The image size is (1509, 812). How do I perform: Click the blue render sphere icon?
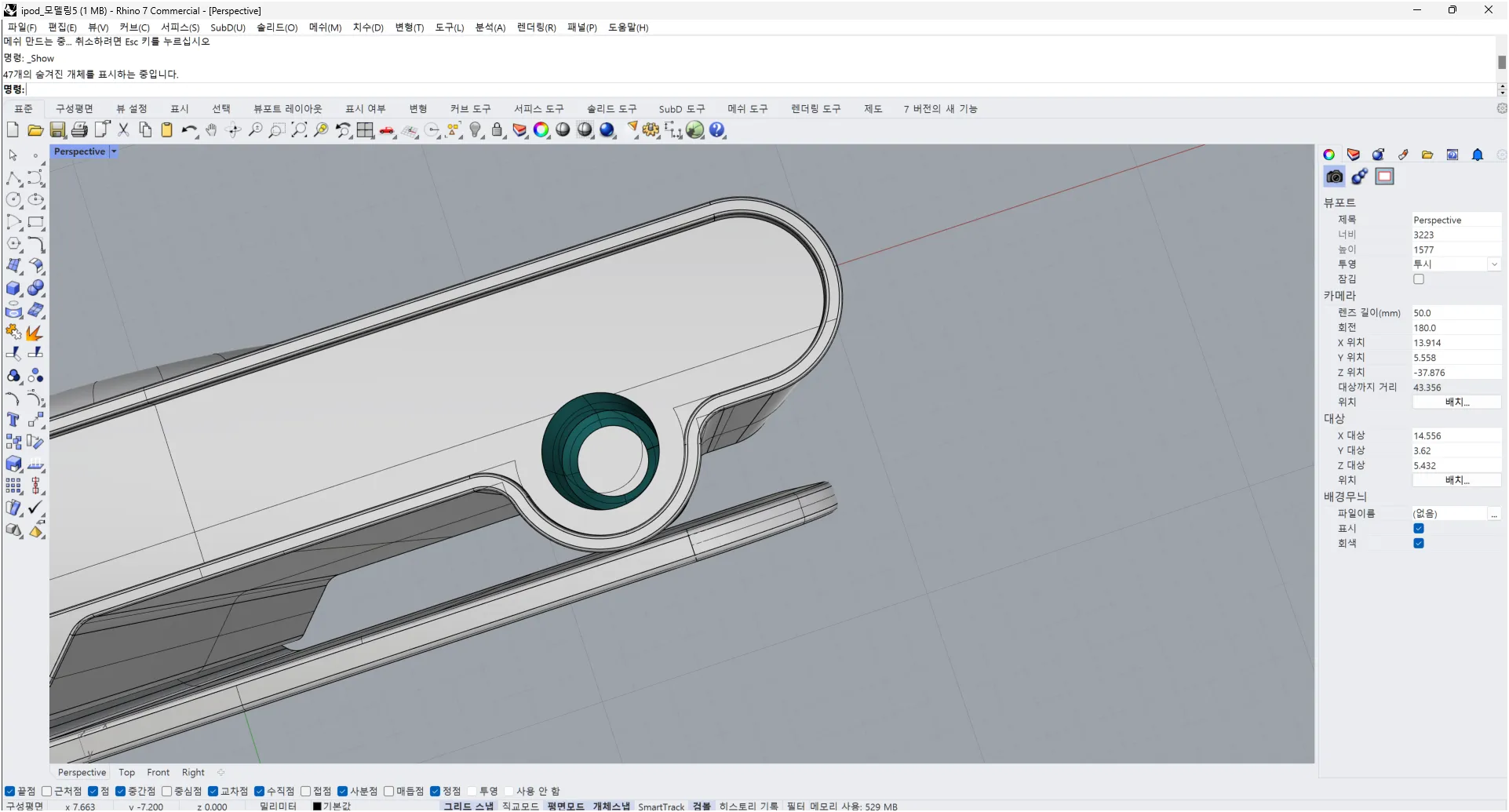pyautogui.click(x=607, y=130)
